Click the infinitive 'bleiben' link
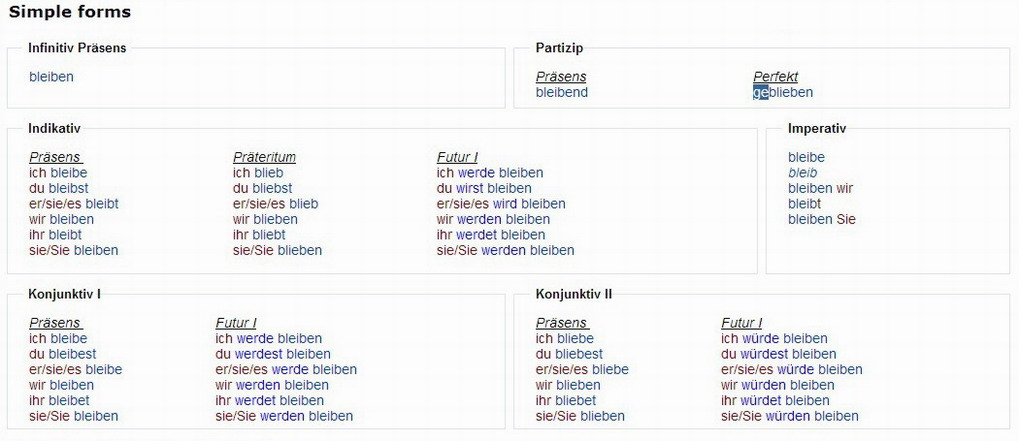 (x=51, y=77)
